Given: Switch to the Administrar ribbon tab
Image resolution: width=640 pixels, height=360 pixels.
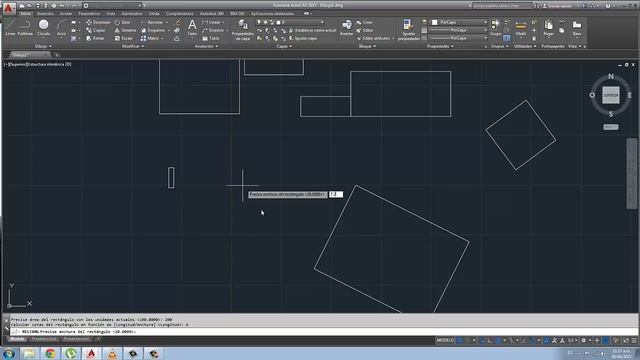Looking at the screenshot, I should 132,13.
